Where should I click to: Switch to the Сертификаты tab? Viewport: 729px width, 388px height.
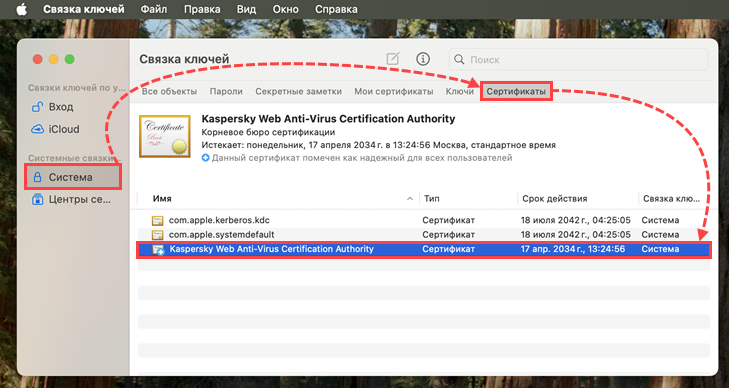516,92
